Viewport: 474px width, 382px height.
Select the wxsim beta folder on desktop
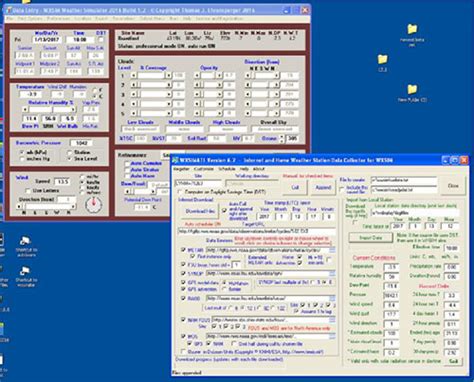pos(412,34)
